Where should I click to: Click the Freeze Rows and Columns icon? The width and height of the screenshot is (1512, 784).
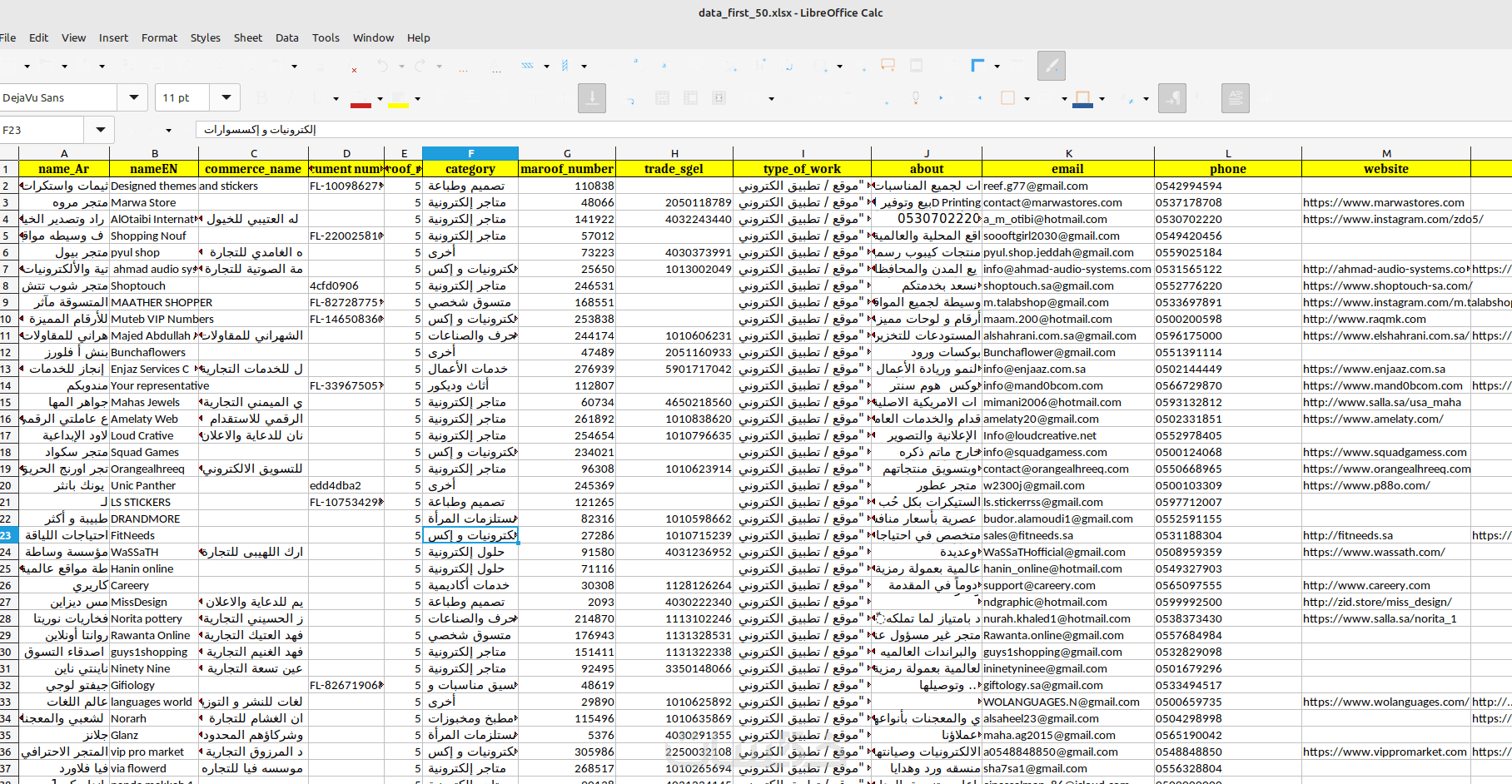pos(978,66)
